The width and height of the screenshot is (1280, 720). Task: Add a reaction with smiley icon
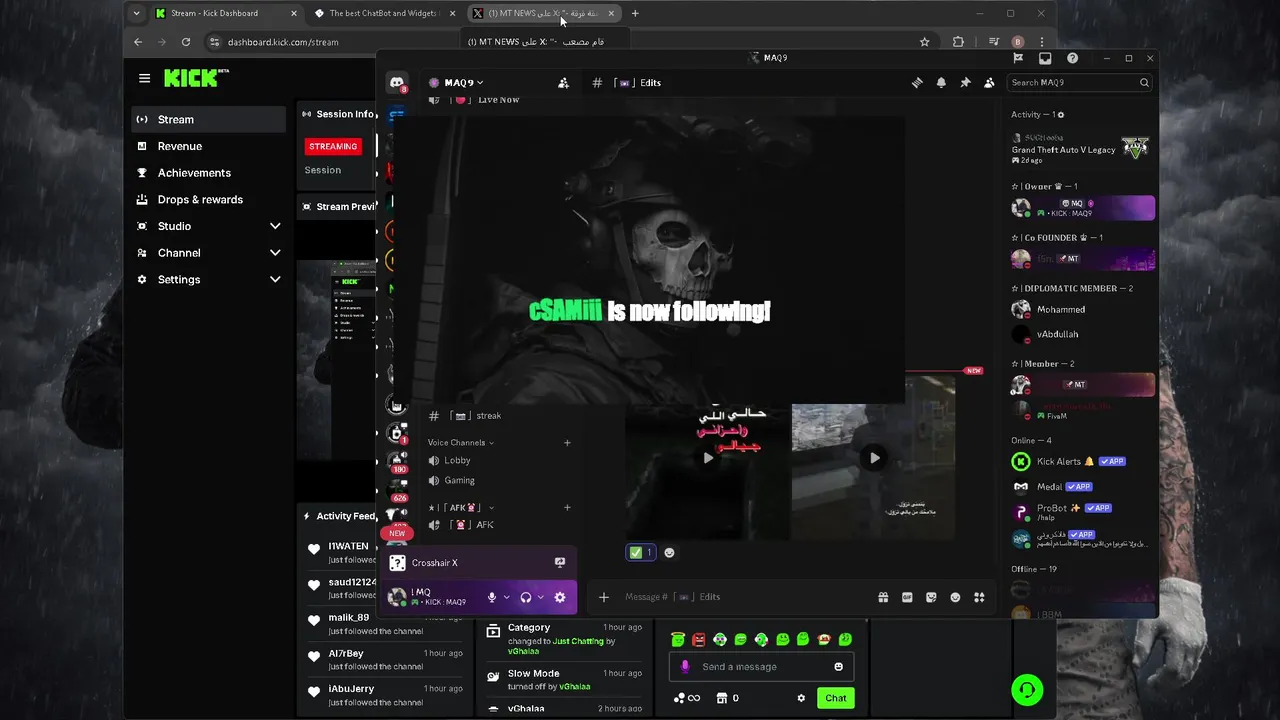669,552
